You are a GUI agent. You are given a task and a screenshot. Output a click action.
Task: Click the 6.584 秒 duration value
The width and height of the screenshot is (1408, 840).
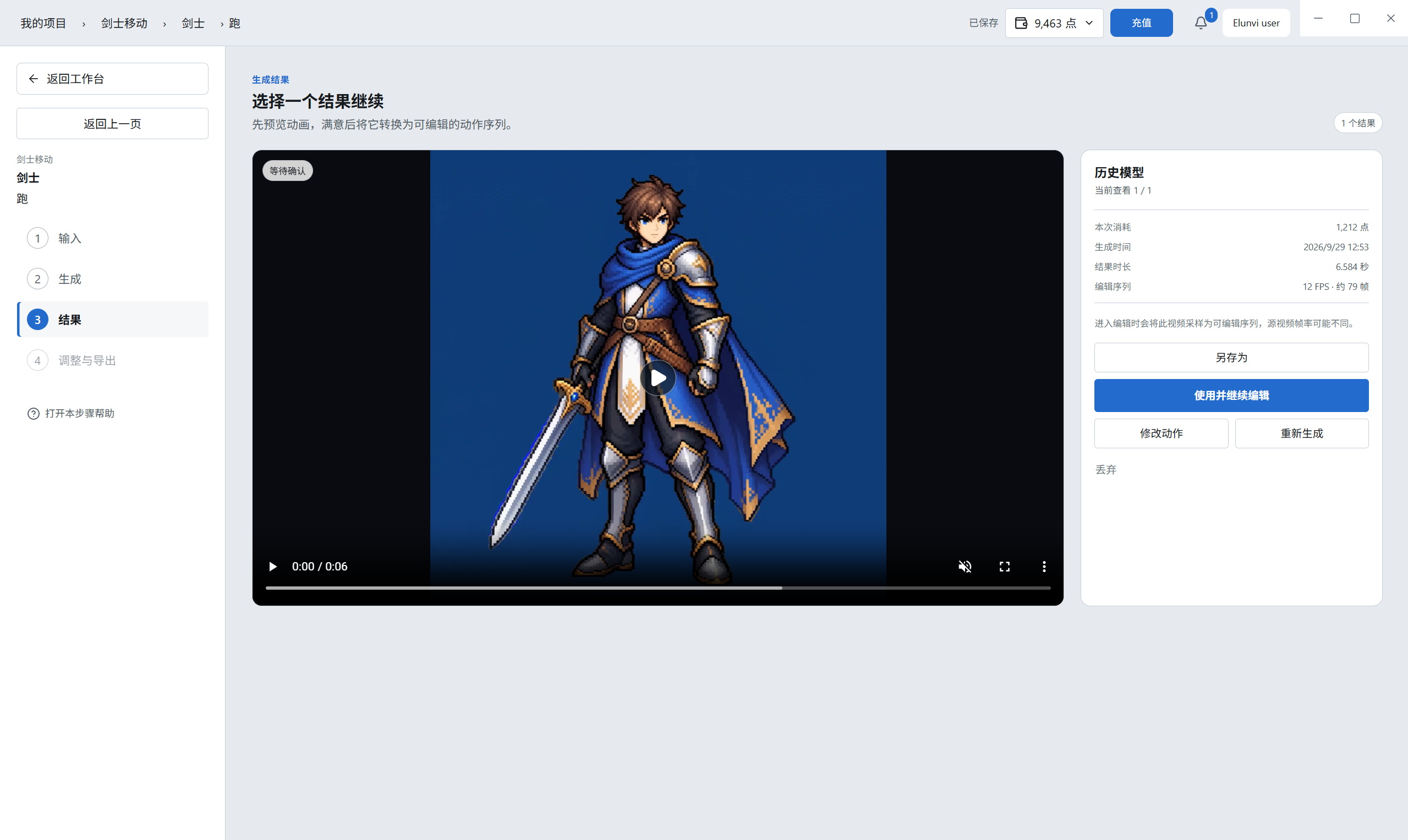pyautogui.click(x=1352, y=267)
